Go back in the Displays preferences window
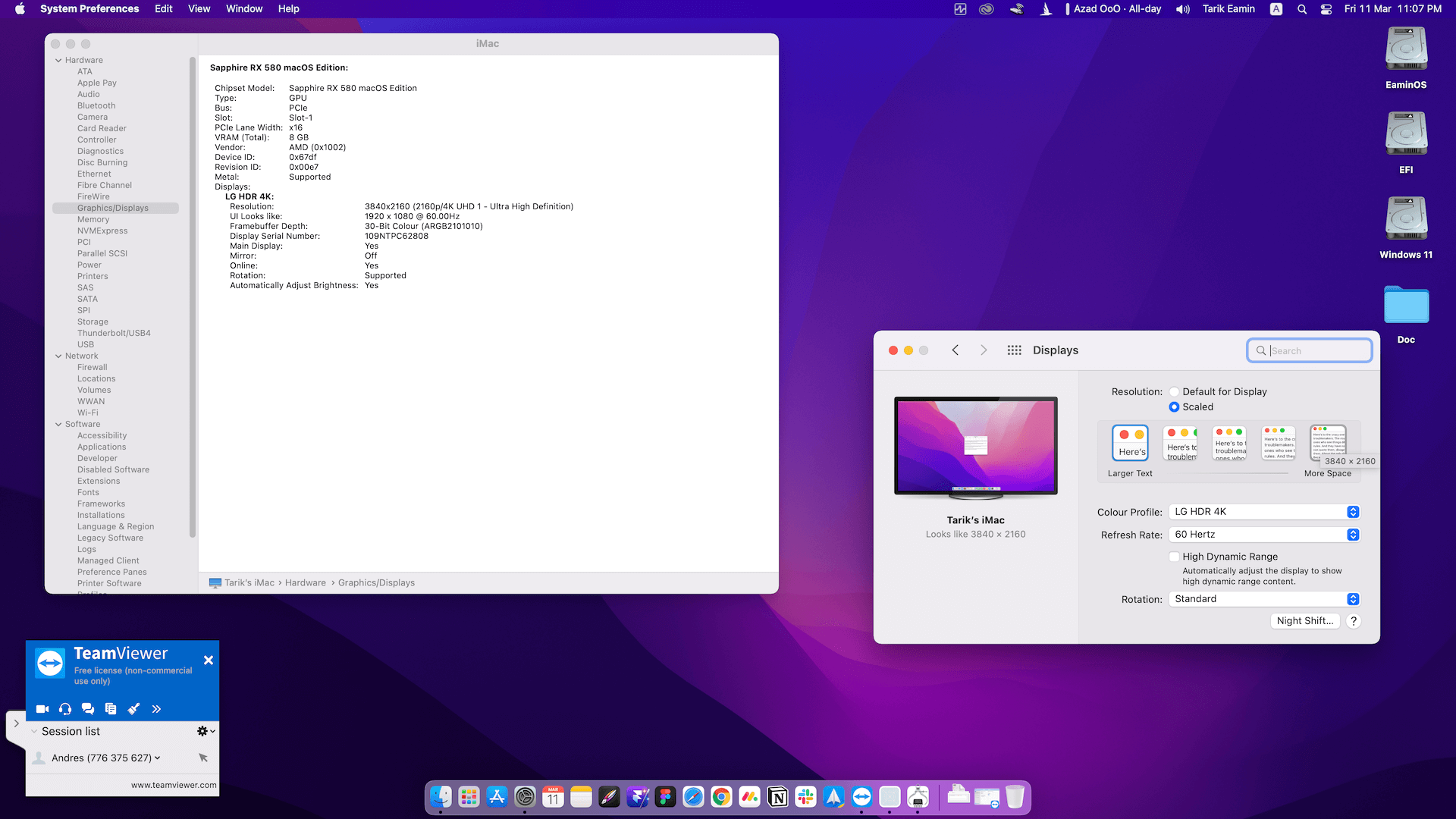 pyautogui.click(x=955, y=350)
